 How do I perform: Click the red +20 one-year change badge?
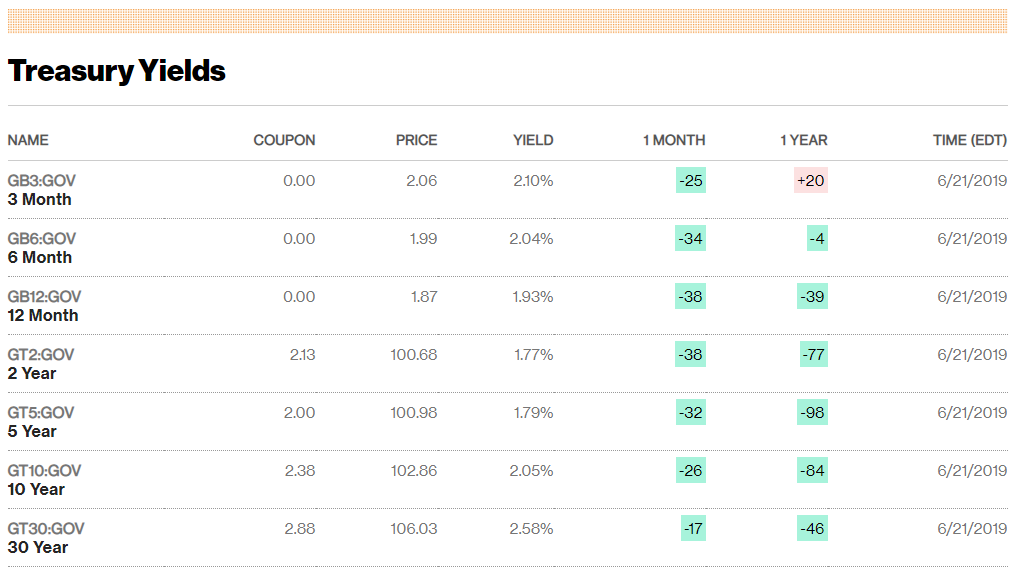click(811, 181)
